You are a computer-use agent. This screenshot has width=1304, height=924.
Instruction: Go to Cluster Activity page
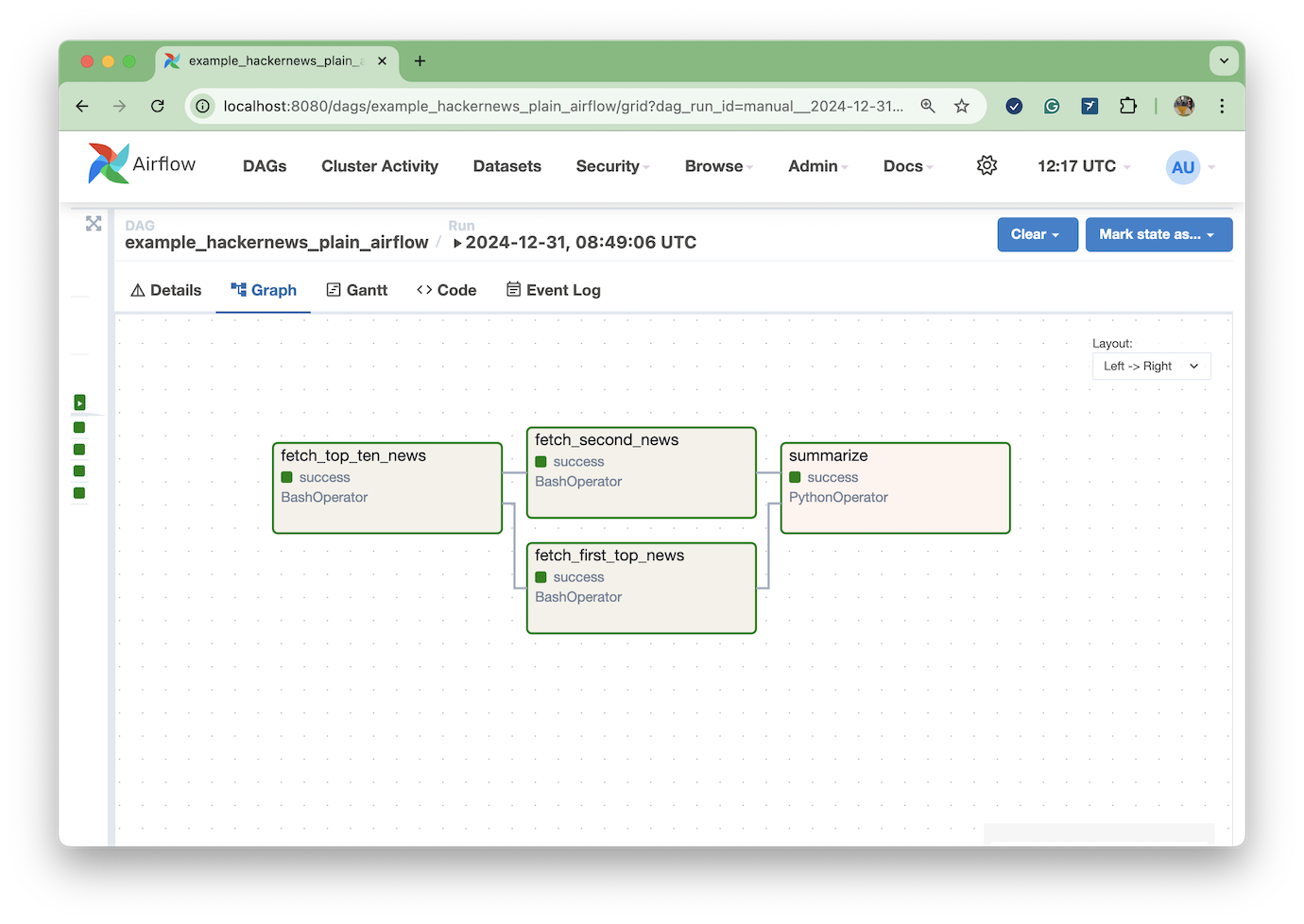(x=379, y=166)
